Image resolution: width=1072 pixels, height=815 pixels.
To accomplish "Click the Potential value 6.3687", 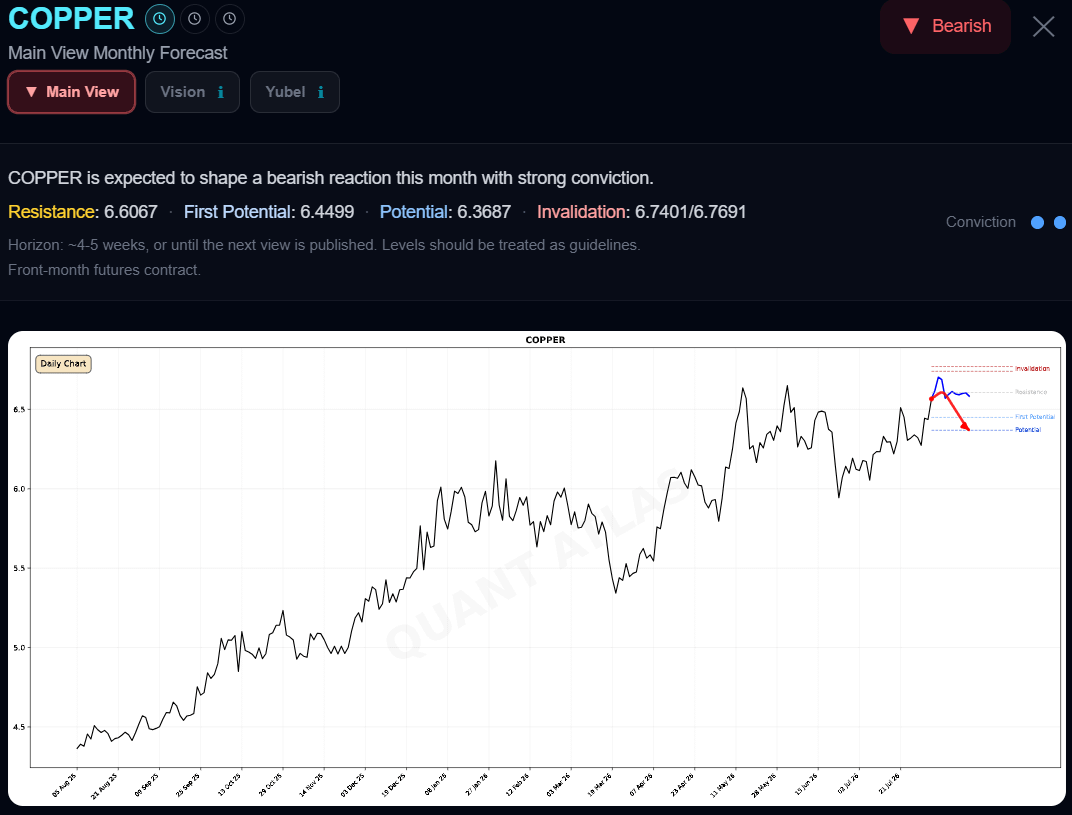I will pos(484,212).
